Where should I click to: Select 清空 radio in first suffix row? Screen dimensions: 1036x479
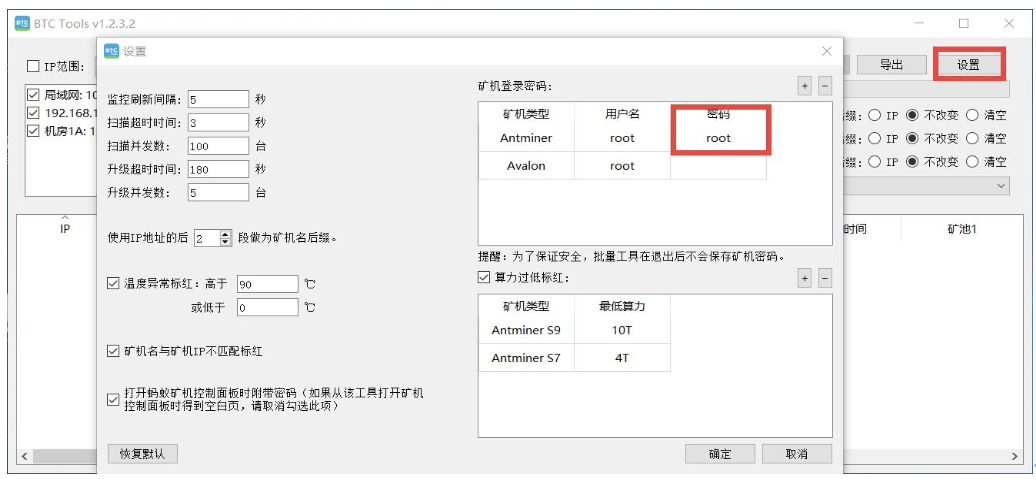click(x=973, y=115)
